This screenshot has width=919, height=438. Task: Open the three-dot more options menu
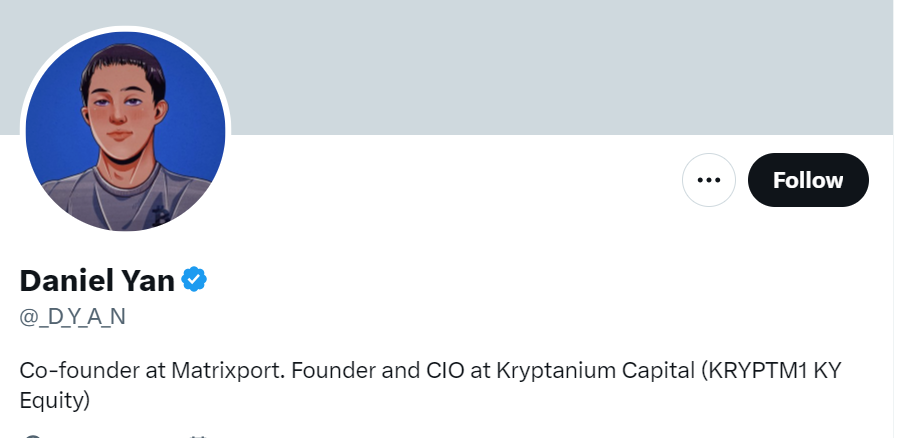click(708, 180)
